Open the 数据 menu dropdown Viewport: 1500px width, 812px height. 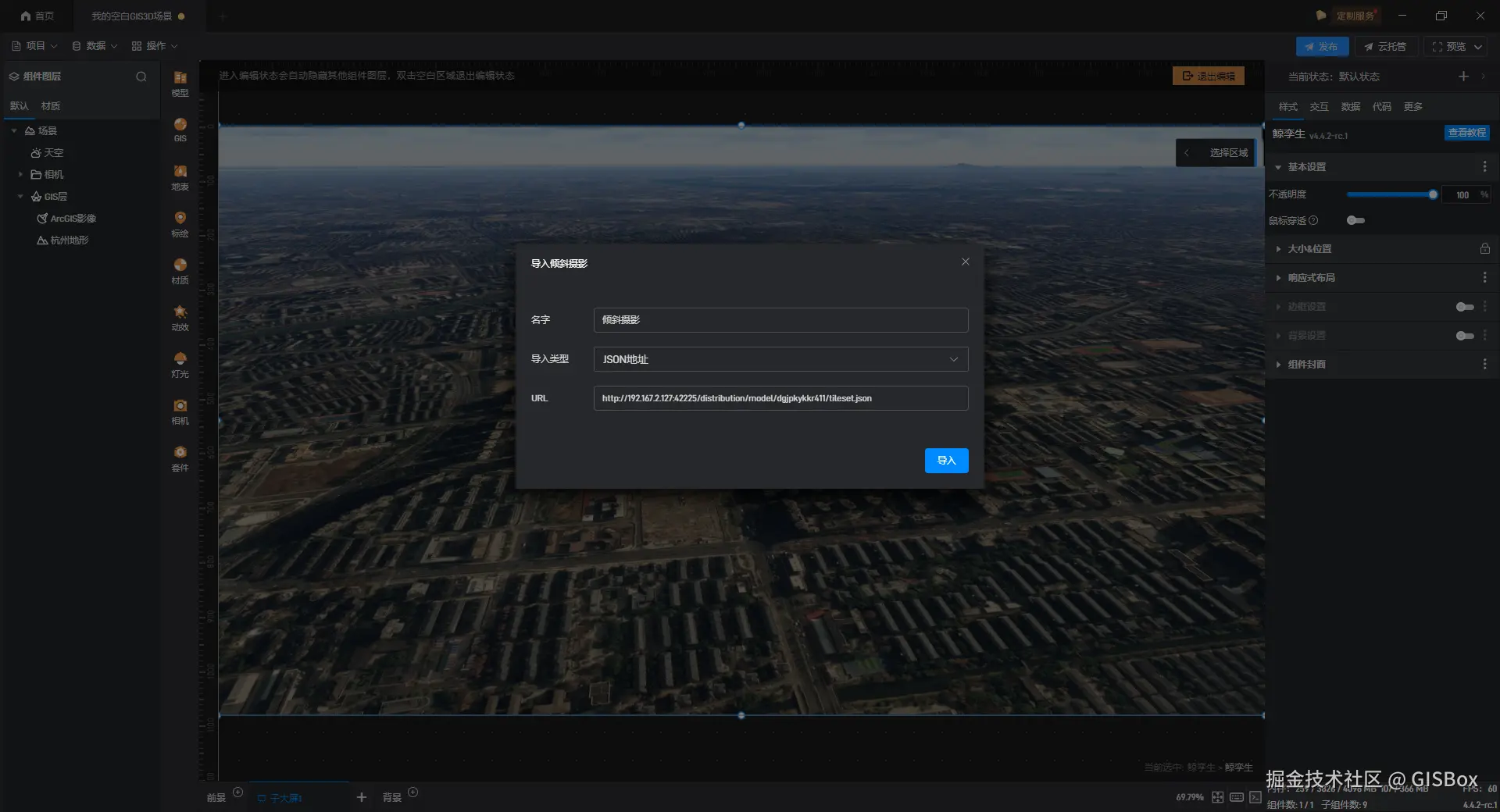point(95,46)
